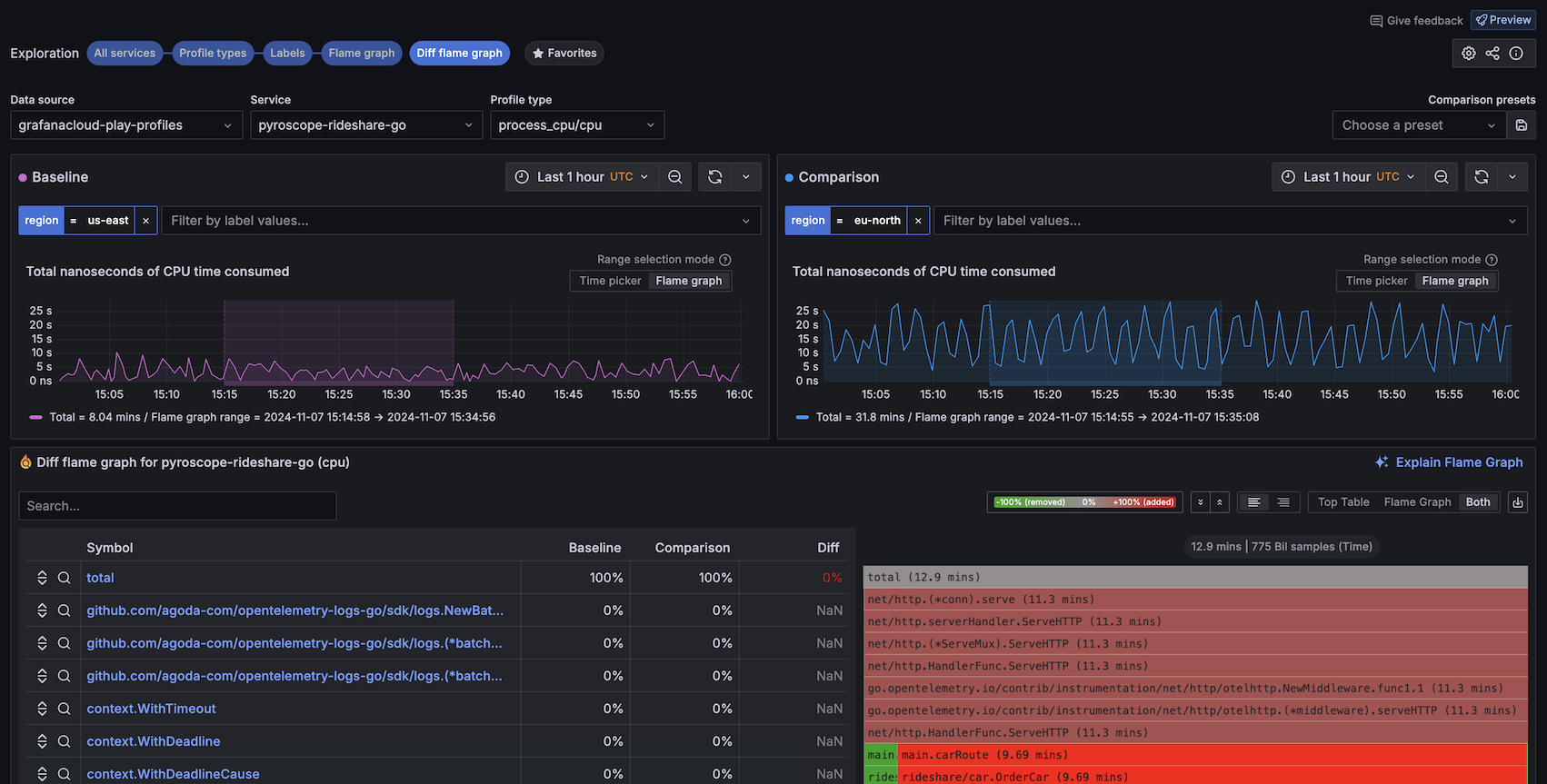Open the Profile type dropdown

(x=576, y=125)
